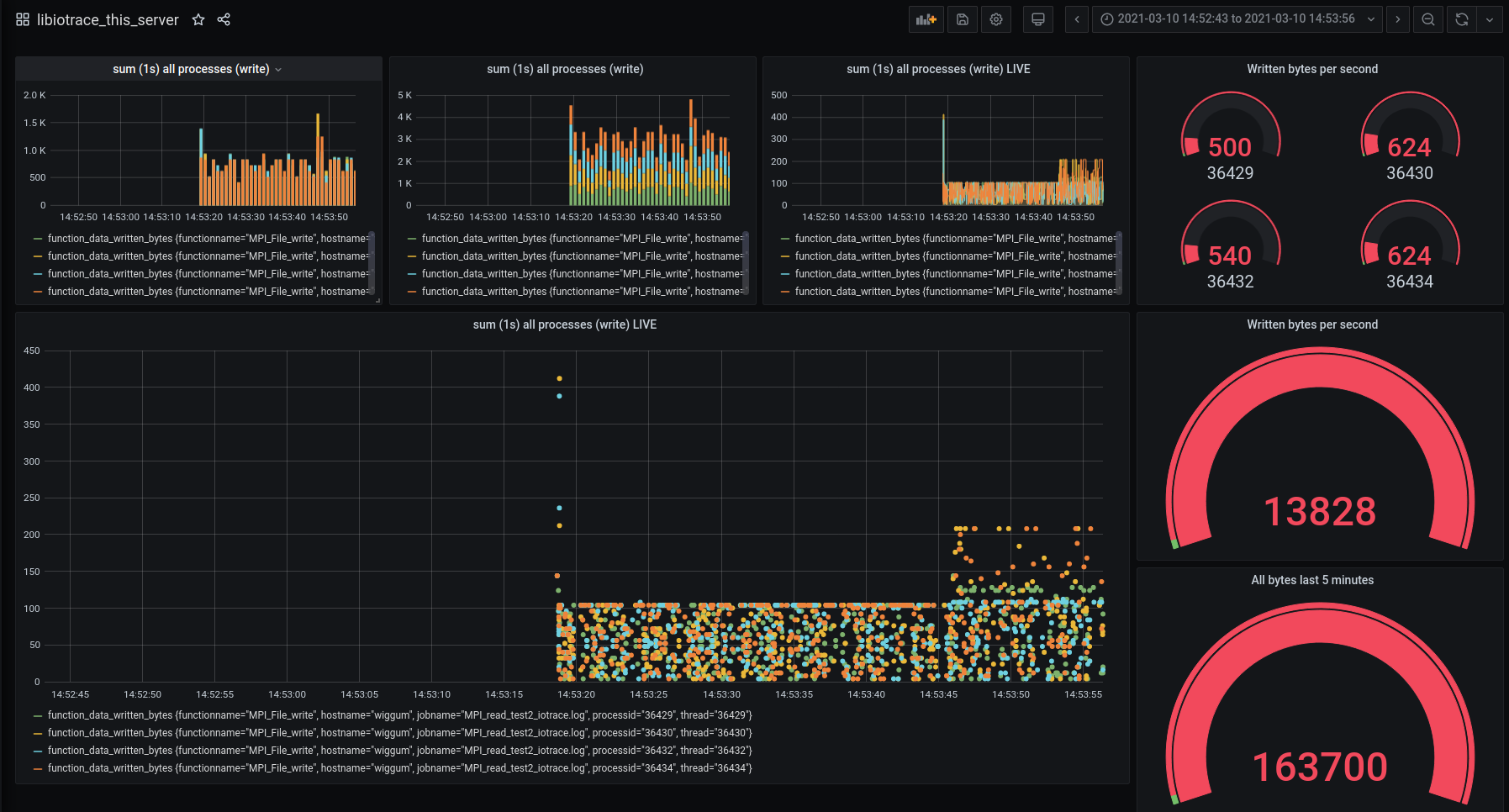Toggle first legend entry in small LIVE panel

point(955,239)
